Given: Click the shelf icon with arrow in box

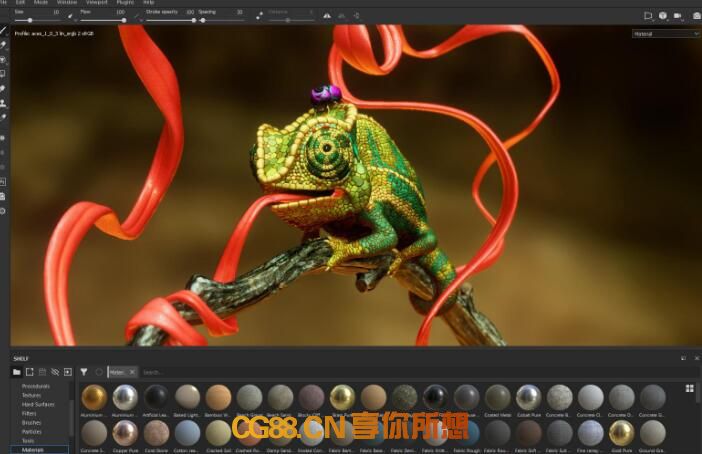Looking at the screenshot, I should point(68,372).
